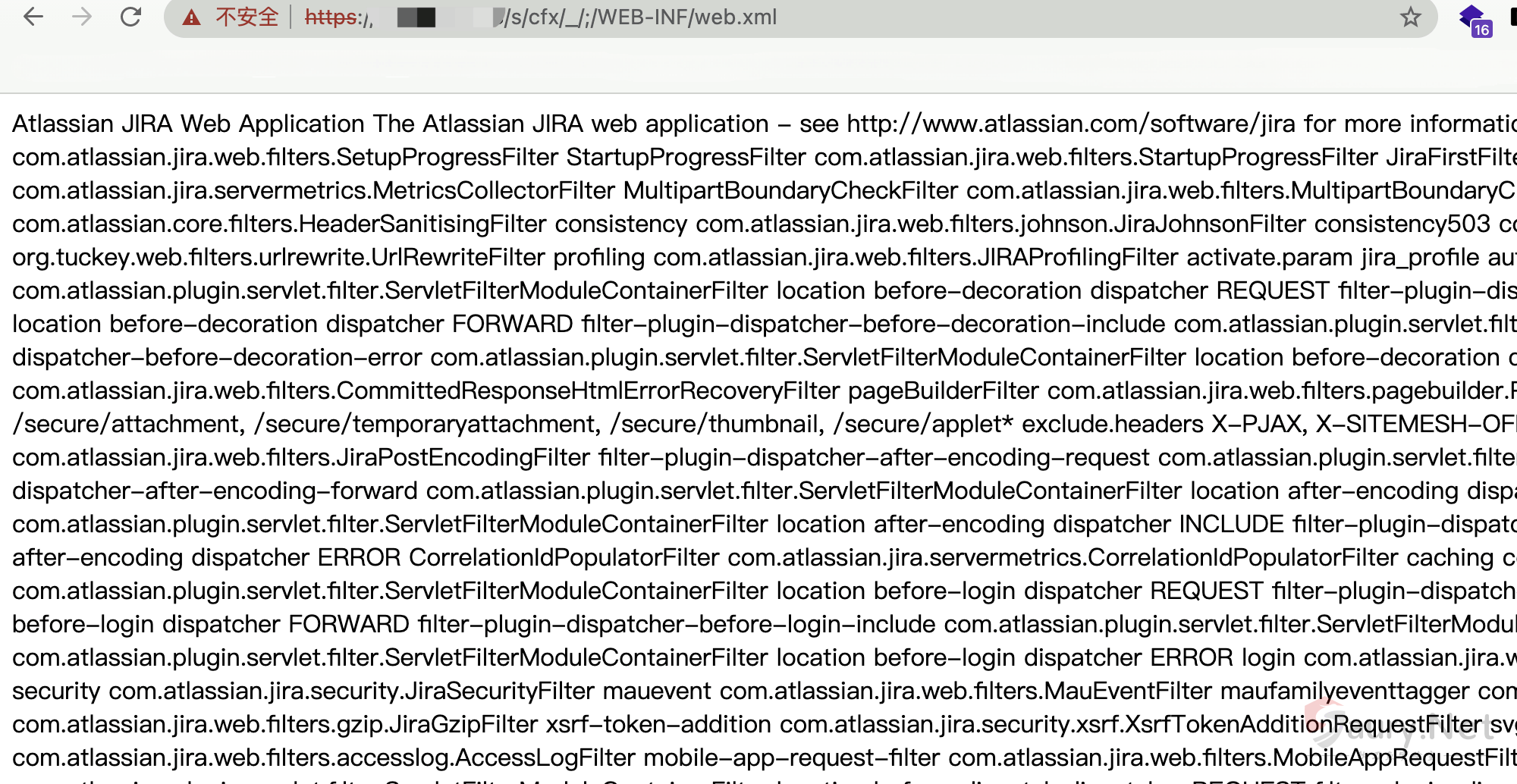The width and height of the screenshot is (1517, 784).
Task: Click the word 'consistency503'
Action: [x=1402, y=224]
